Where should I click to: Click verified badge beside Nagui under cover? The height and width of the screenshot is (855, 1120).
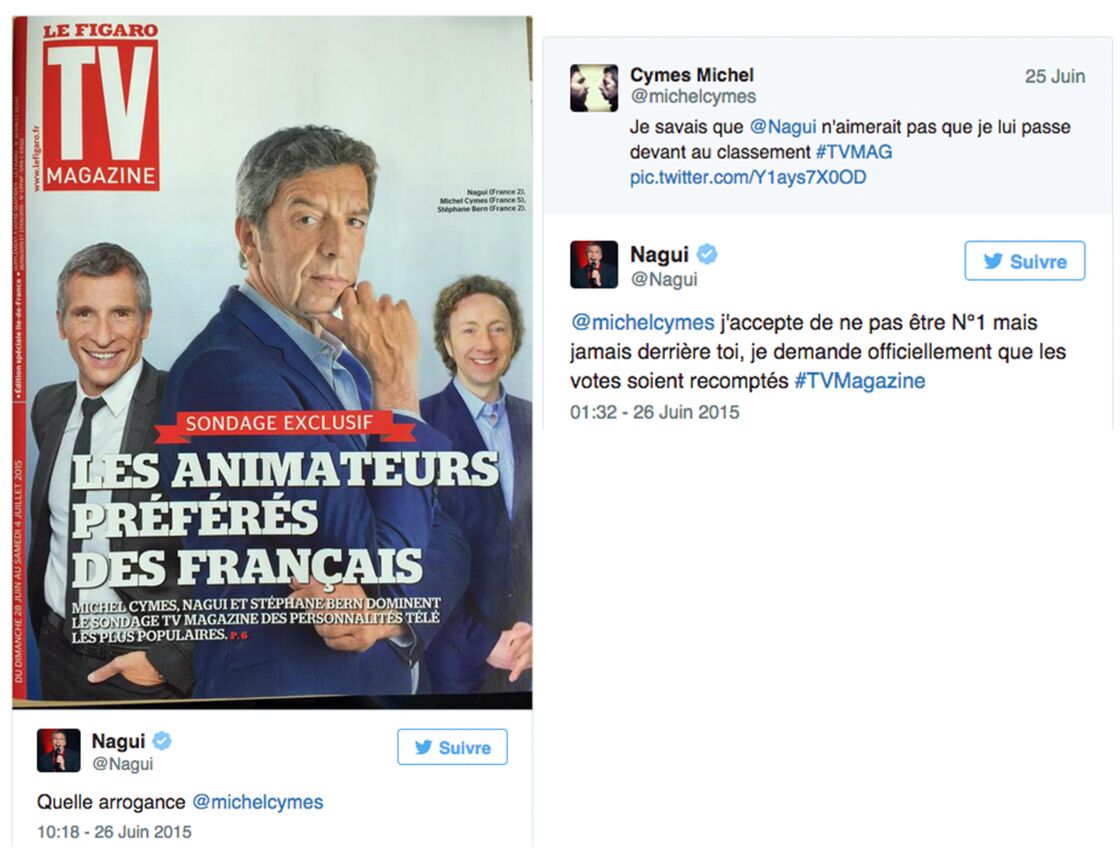[x=162, y=741]
